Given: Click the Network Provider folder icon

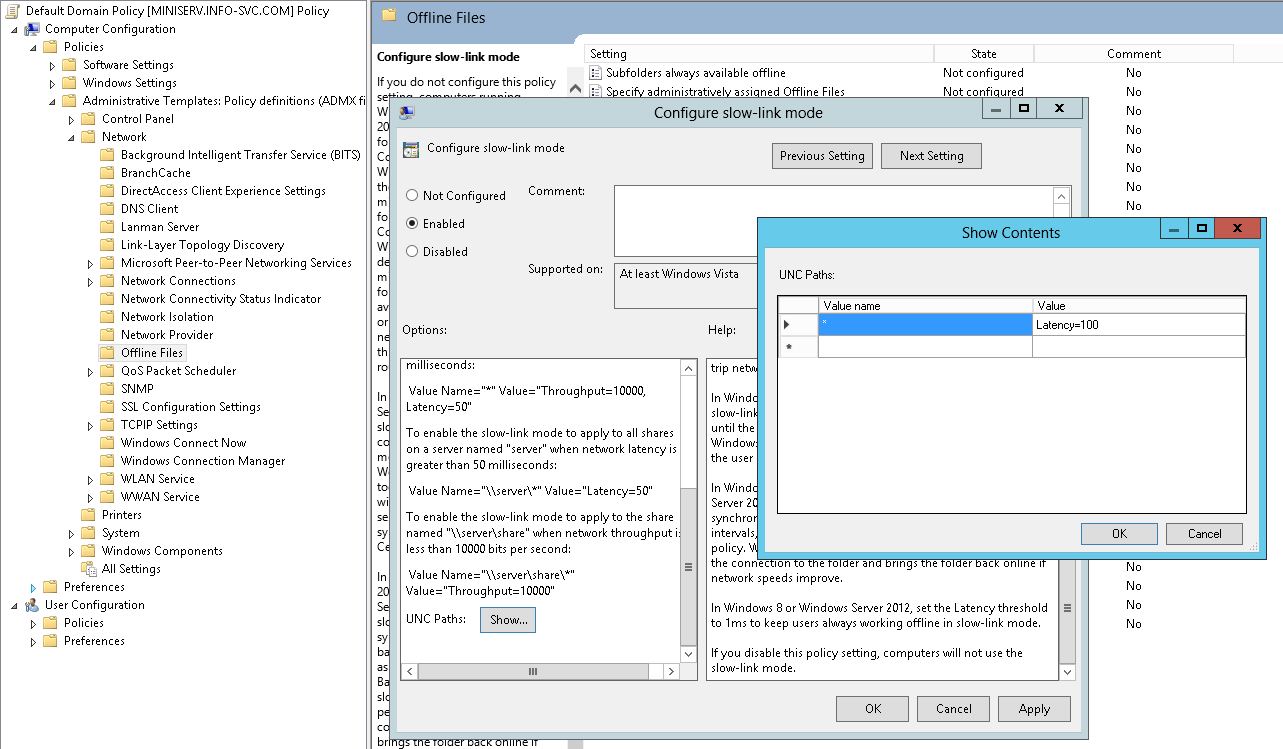Looking at the screenshot, I should tap(108, 335).
